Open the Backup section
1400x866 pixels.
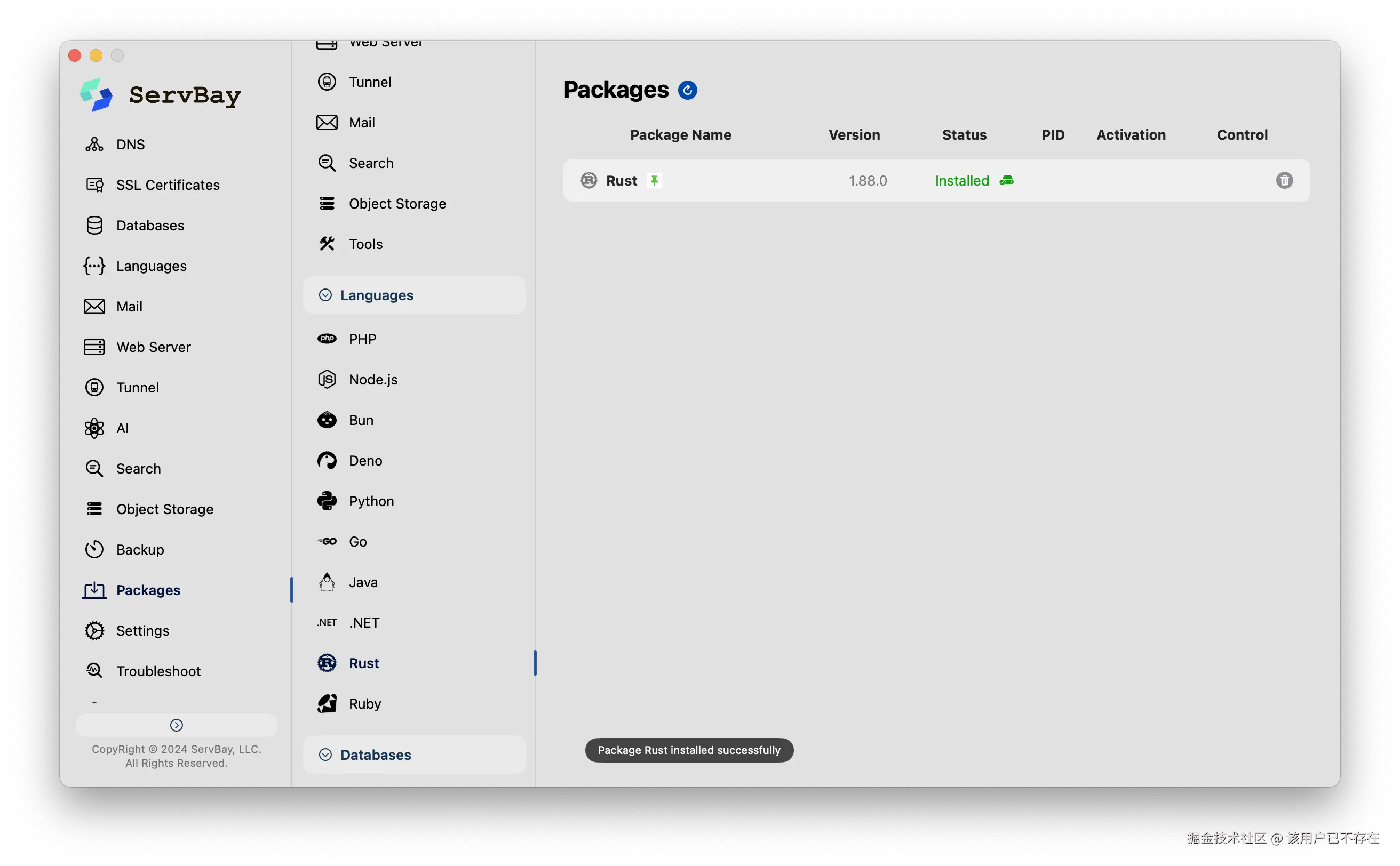click(140, 549)
